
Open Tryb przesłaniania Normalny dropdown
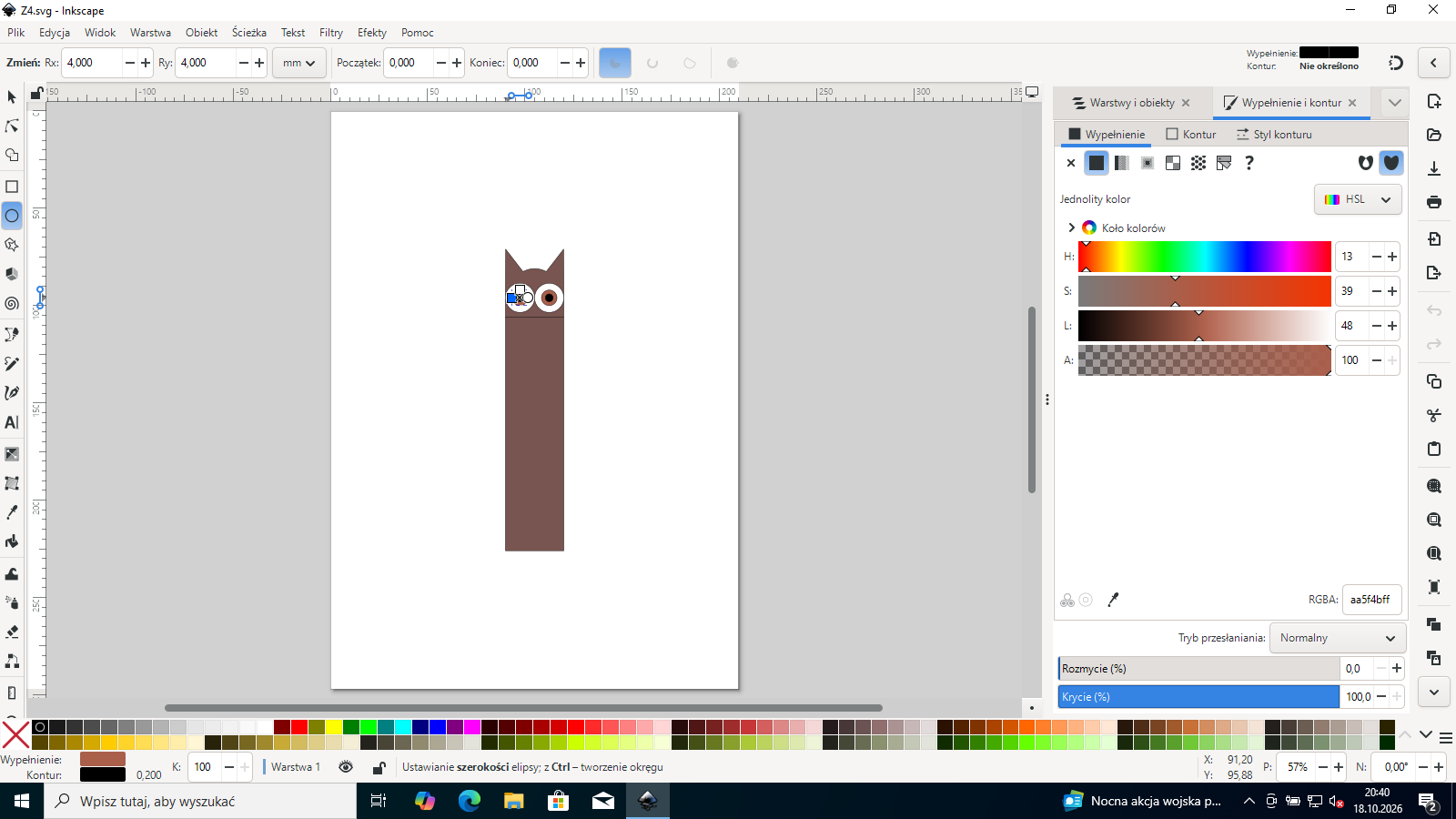click(1337, 638)
